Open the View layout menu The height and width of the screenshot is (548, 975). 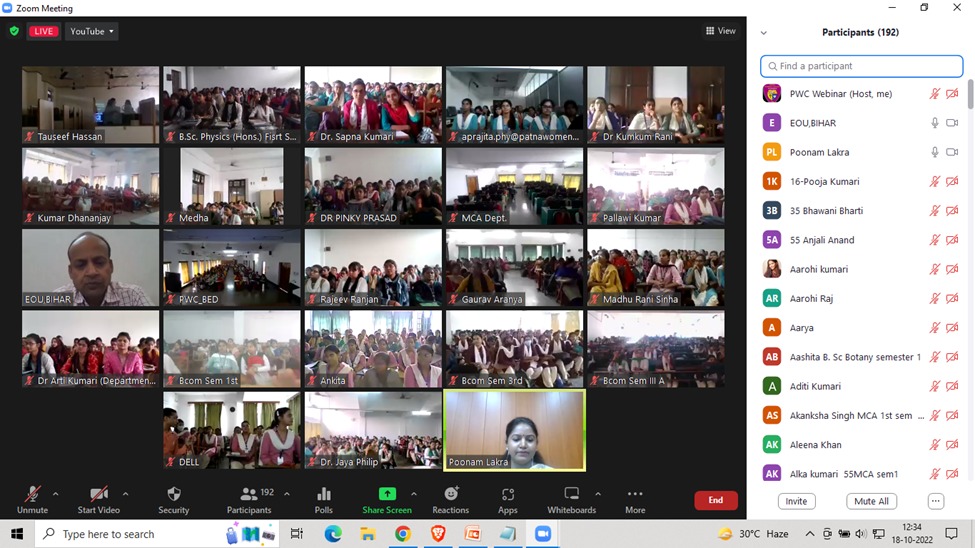pos(721,31)
